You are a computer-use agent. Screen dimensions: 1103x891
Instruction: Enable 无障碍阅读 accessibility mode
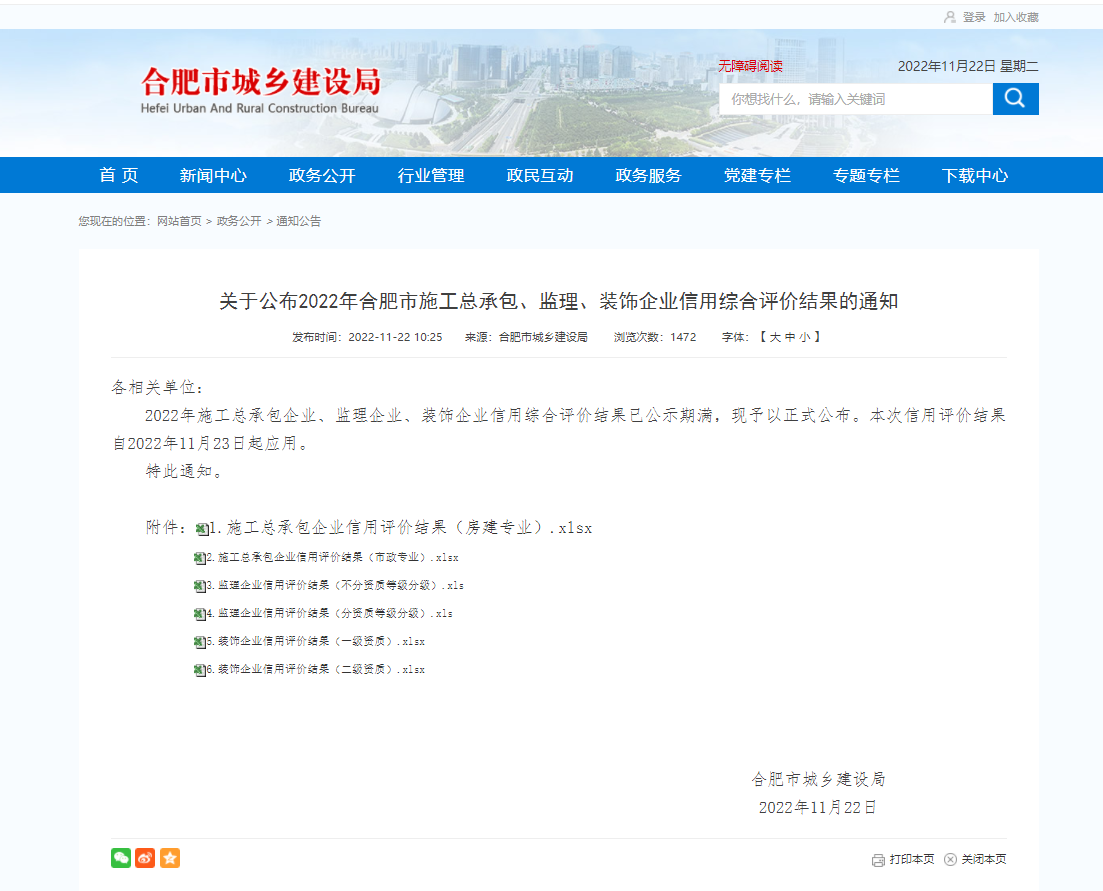(750, 66)
